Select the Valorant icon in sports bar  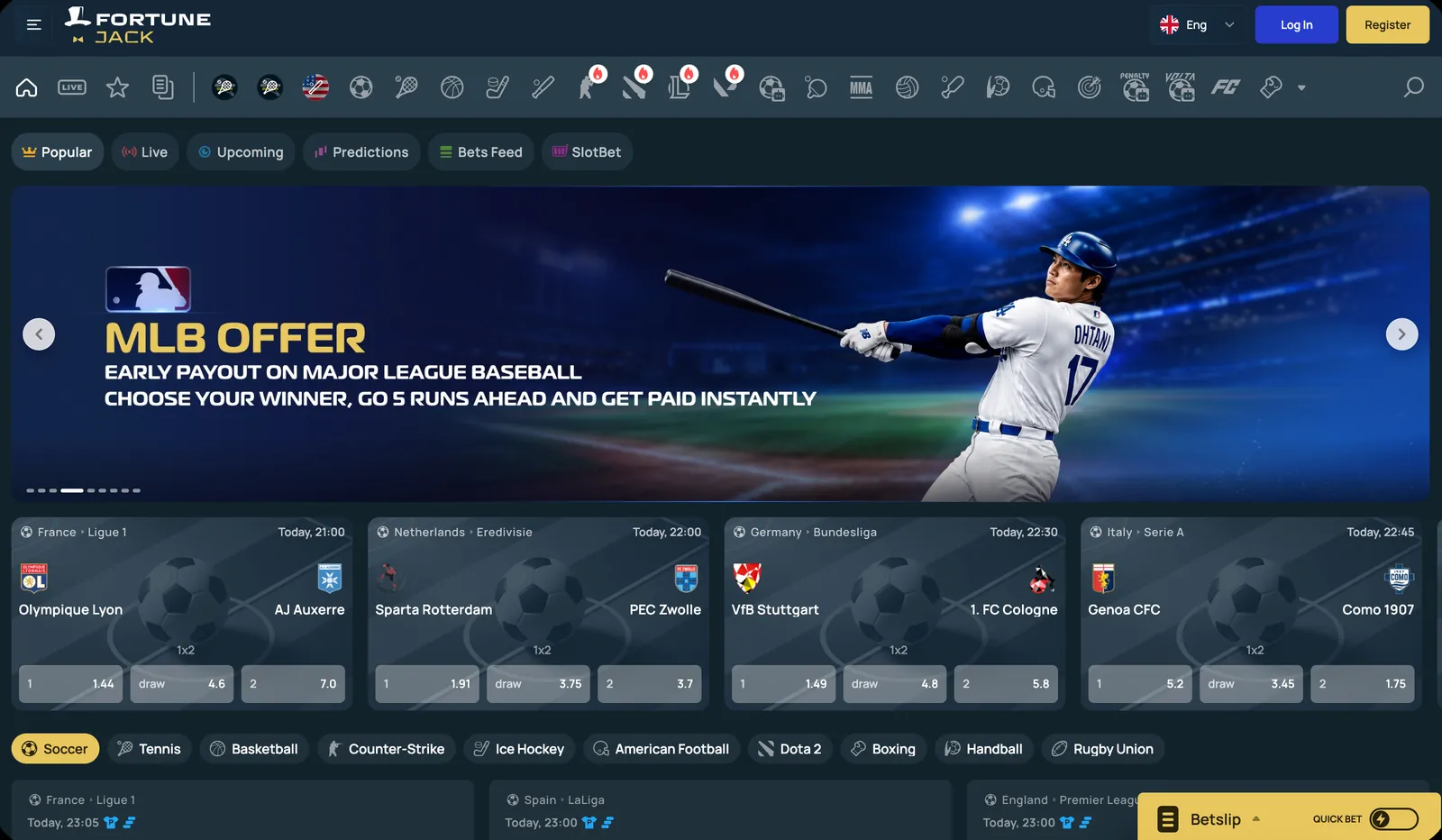tap(725, 87)
